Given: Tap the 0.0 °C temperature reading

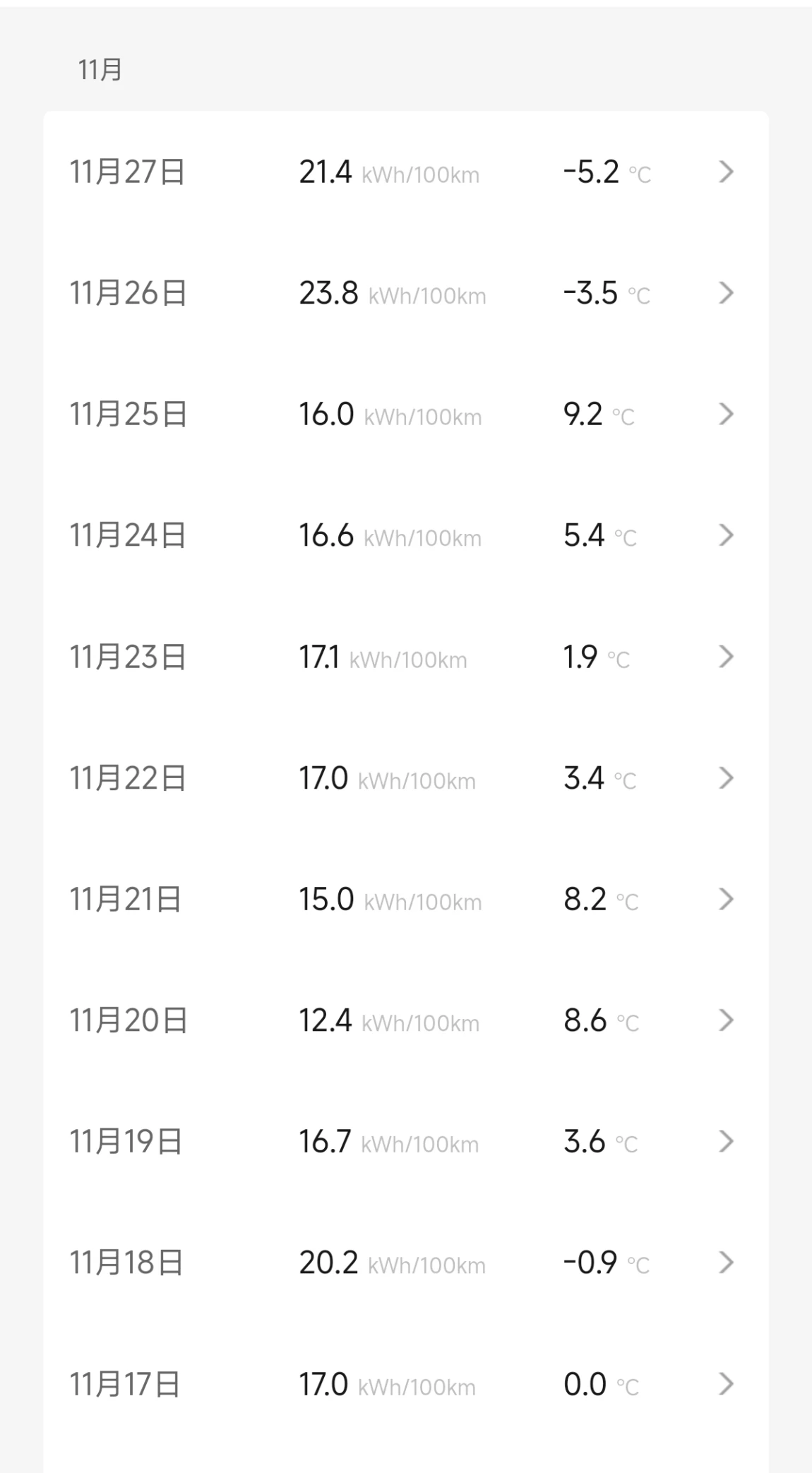Looking at the screenshot, I should (x=601, y=1384).
